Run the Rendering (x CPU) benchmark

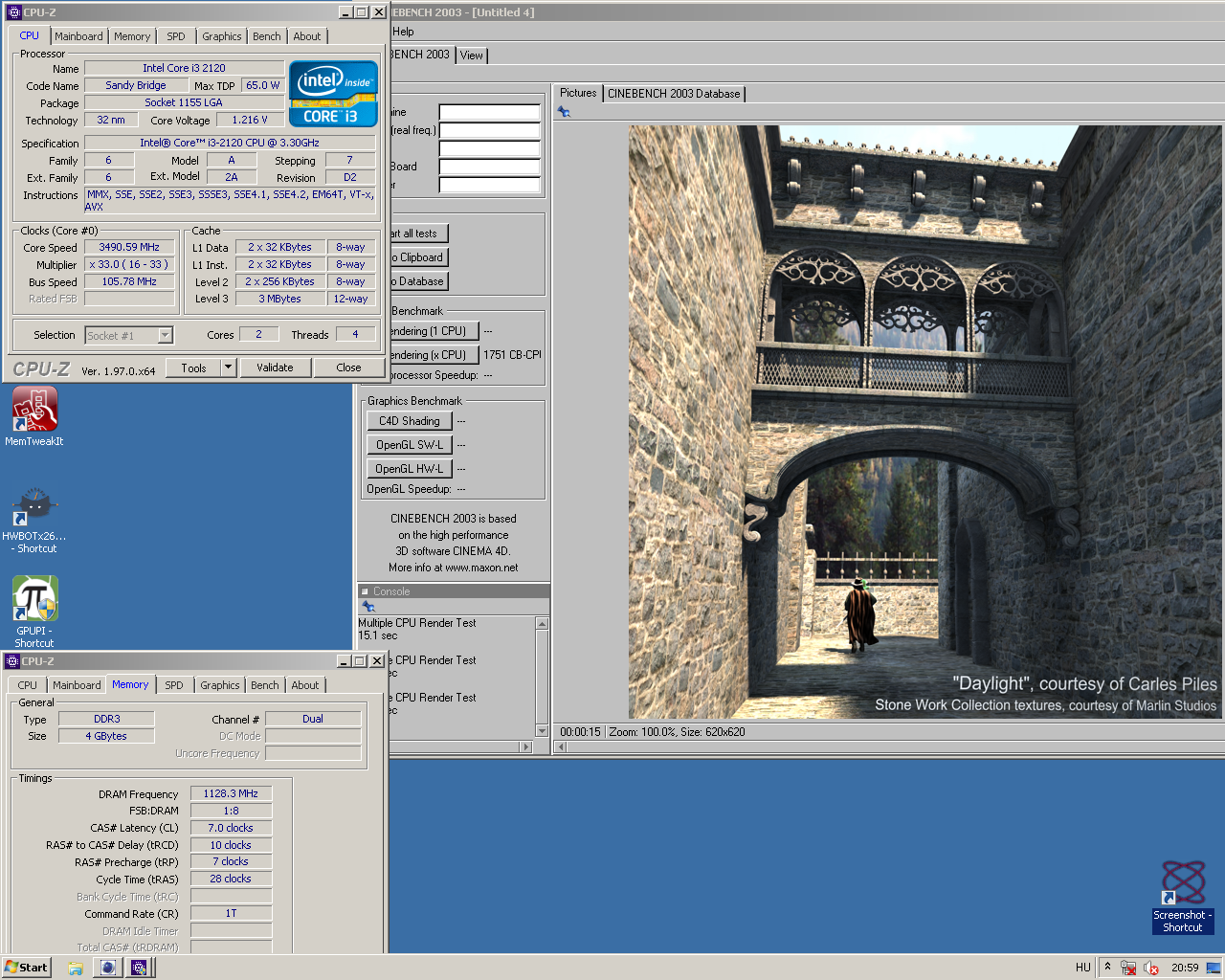(x=434, y=355)
